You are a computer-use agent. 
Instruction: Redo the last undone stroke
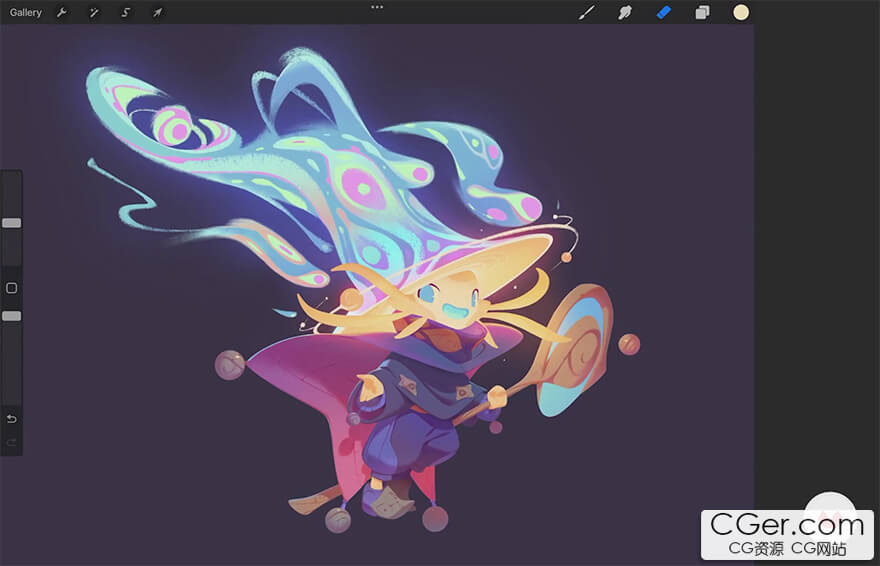point(11,443)
